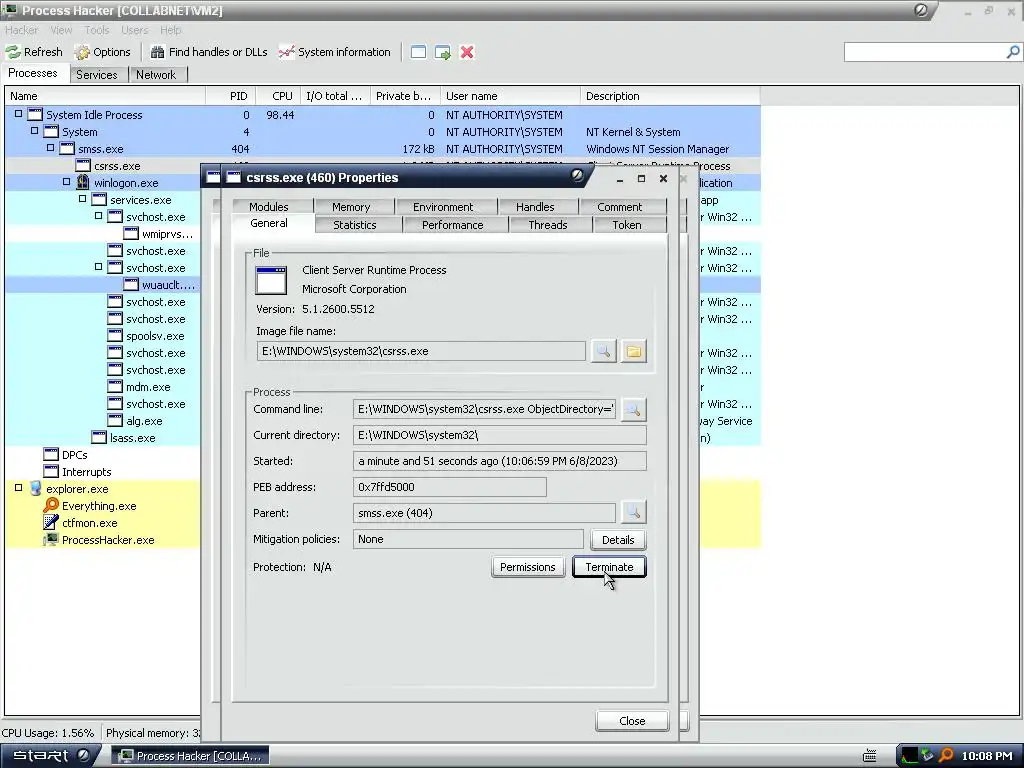Open the Handles tab in Properties

coord(535,207)
